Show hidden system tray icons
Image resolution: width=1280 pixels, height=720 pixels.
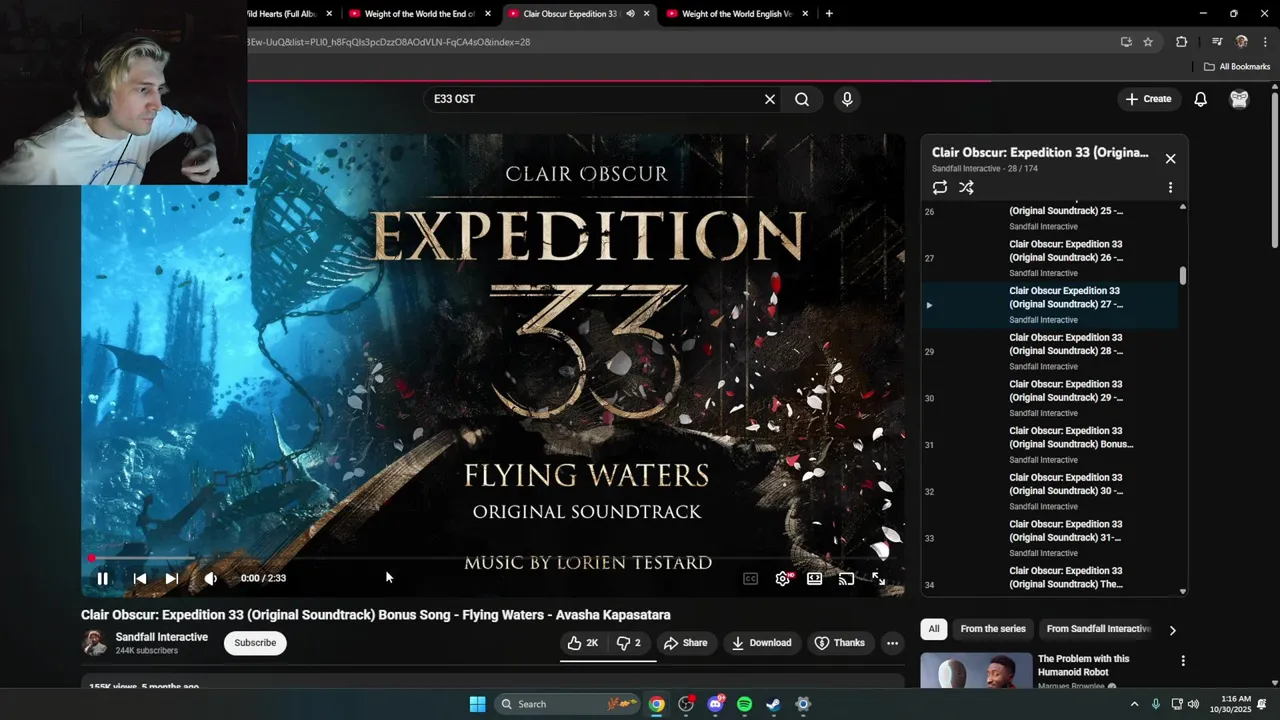(x=1134, y=704)
